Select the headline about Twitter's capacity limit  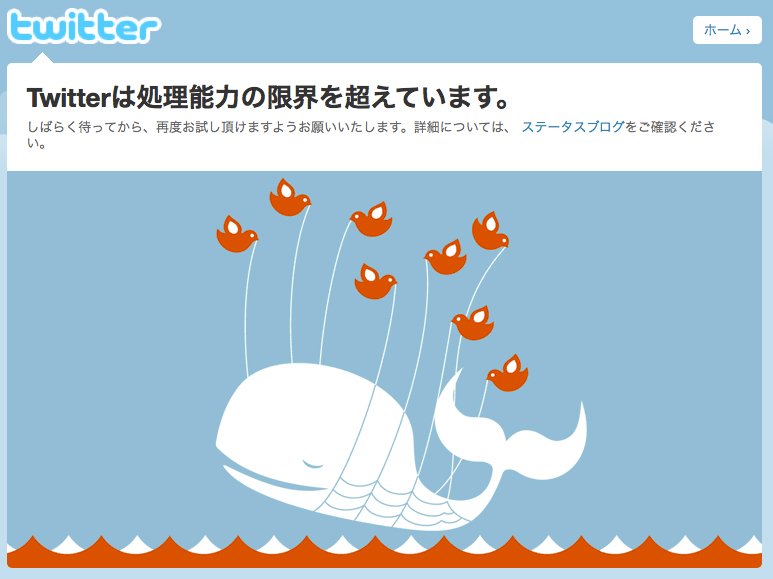pyautogui.click(x=268, y=97)
